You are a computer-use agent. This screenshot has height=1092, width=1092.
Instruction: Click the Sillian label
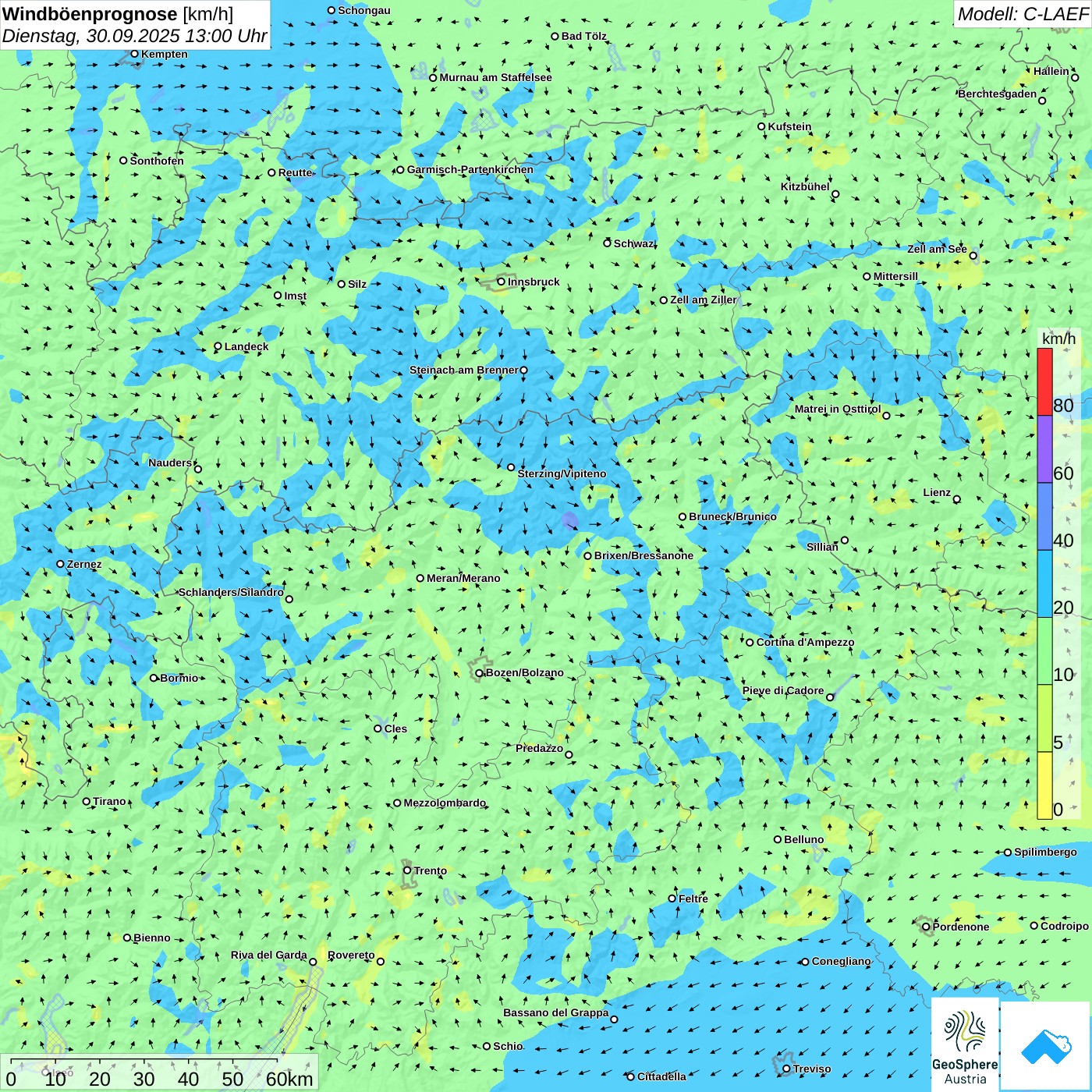822,547
